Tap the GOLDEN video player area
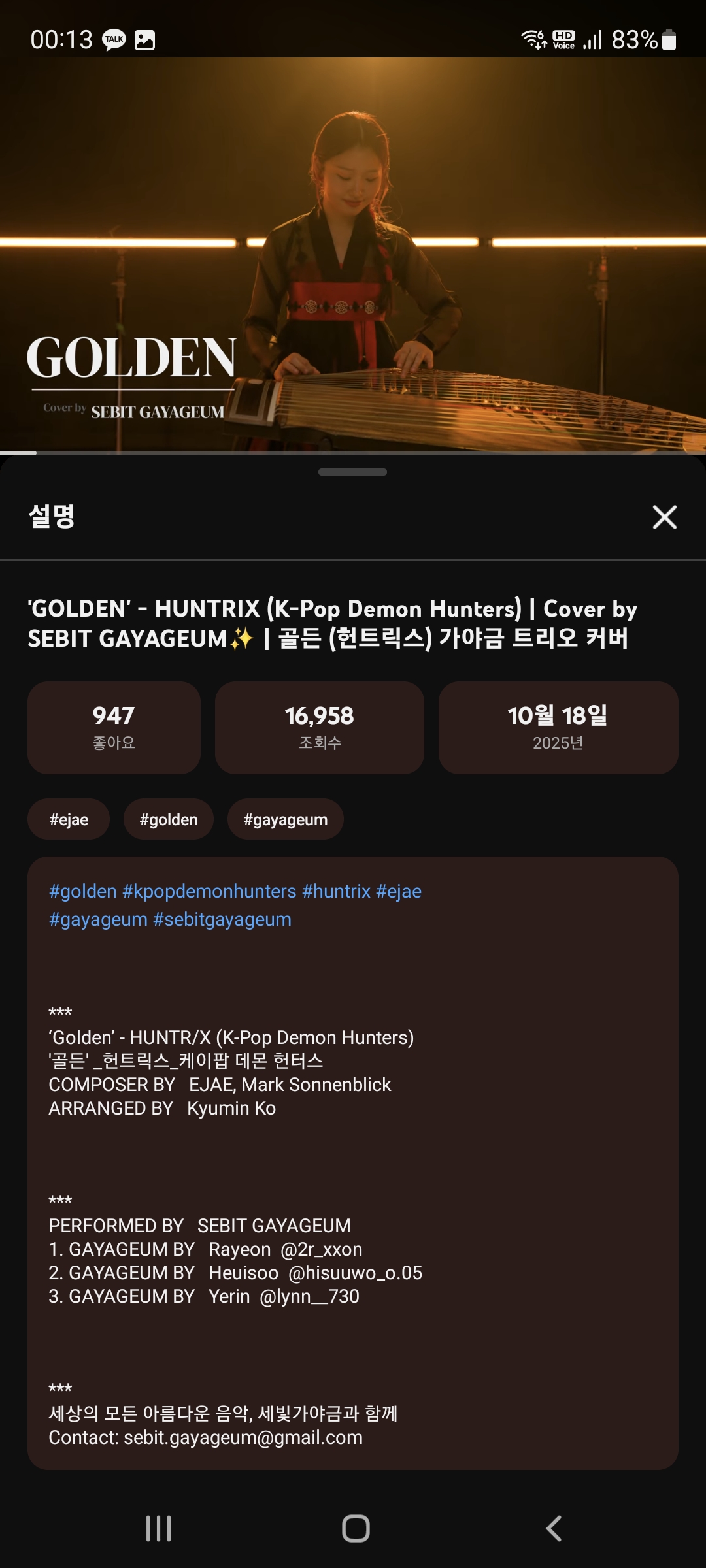Image resolution: width=706 pixels, height=1568 pixels. pyautogui.click(x=353, y=254)
